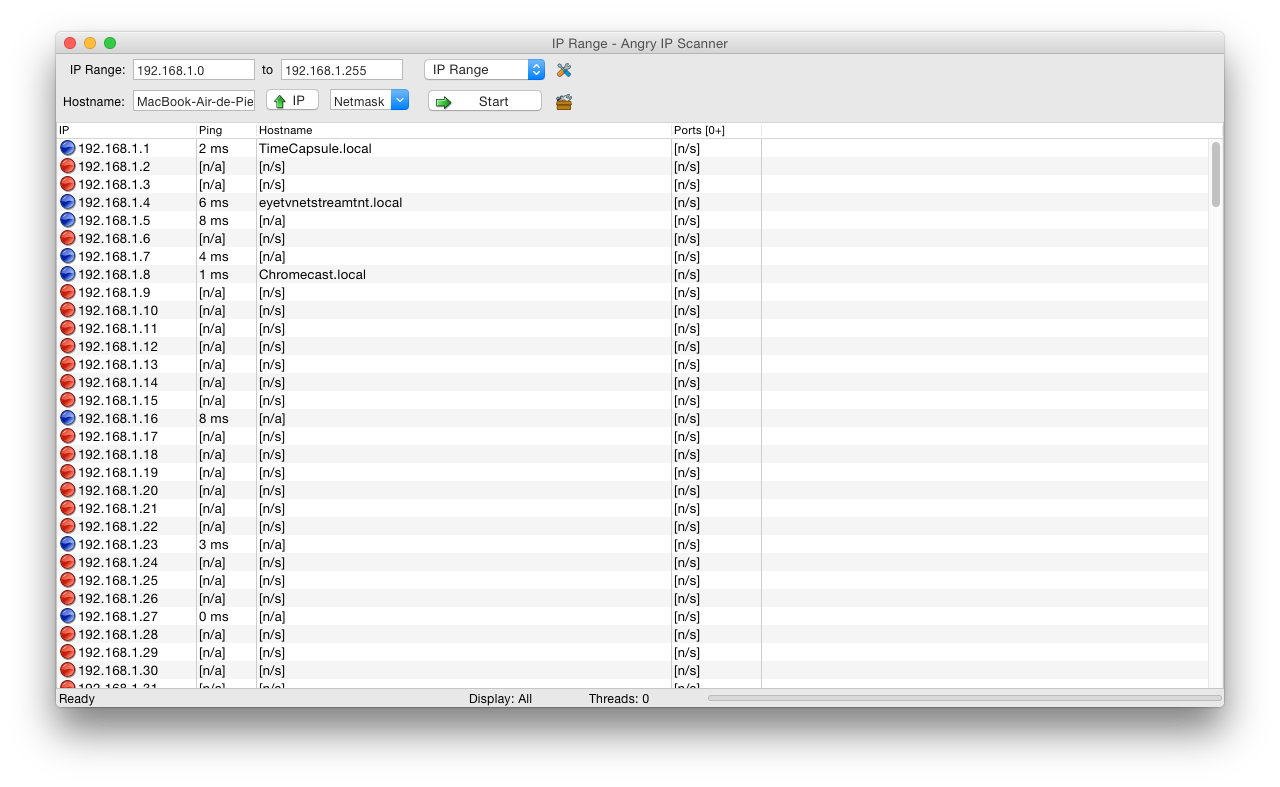Screen dimensions: 1280x787
Task: Click blue alive icon for 192.168.1.27
Action: point(68,616)
